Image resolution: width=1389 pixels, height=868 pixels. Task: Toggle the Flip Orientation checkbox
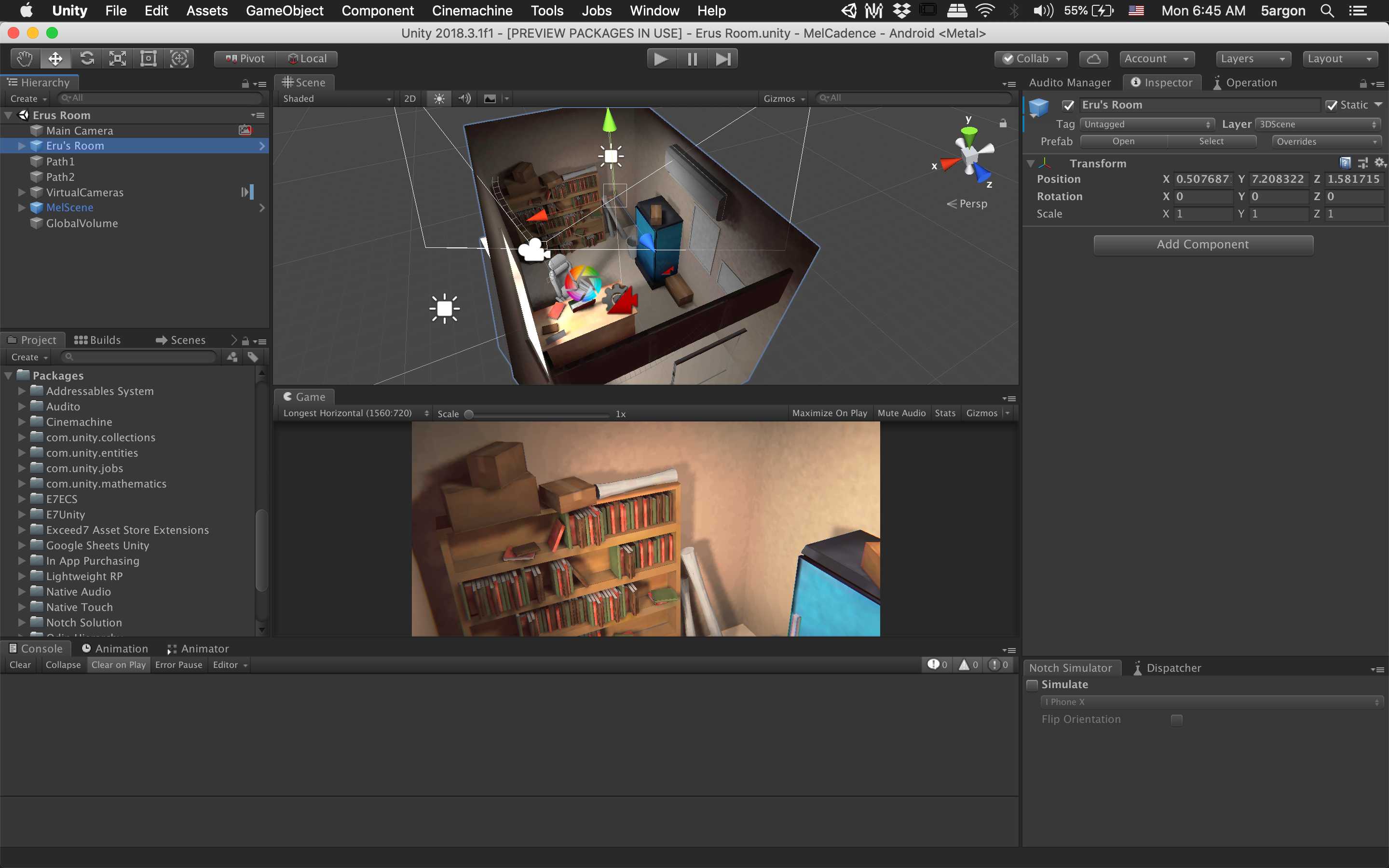(1177, 720)
